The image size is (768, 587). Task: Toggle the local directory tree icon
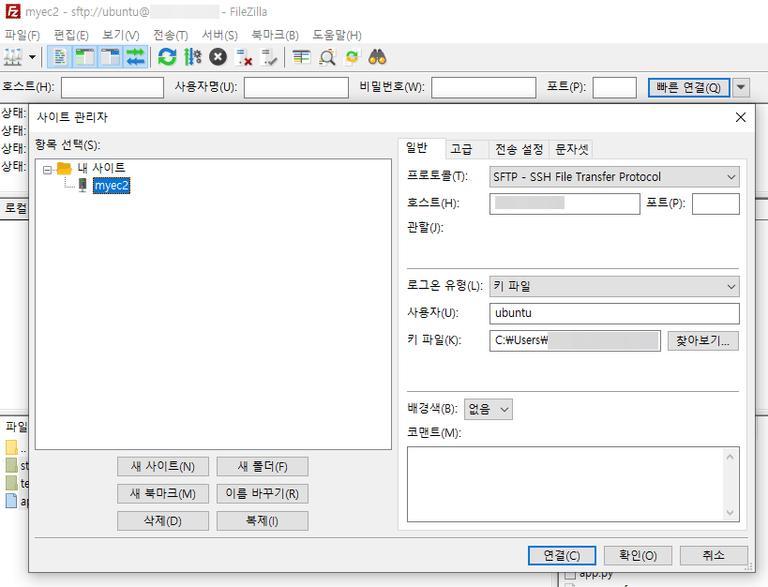click(85, 57)
